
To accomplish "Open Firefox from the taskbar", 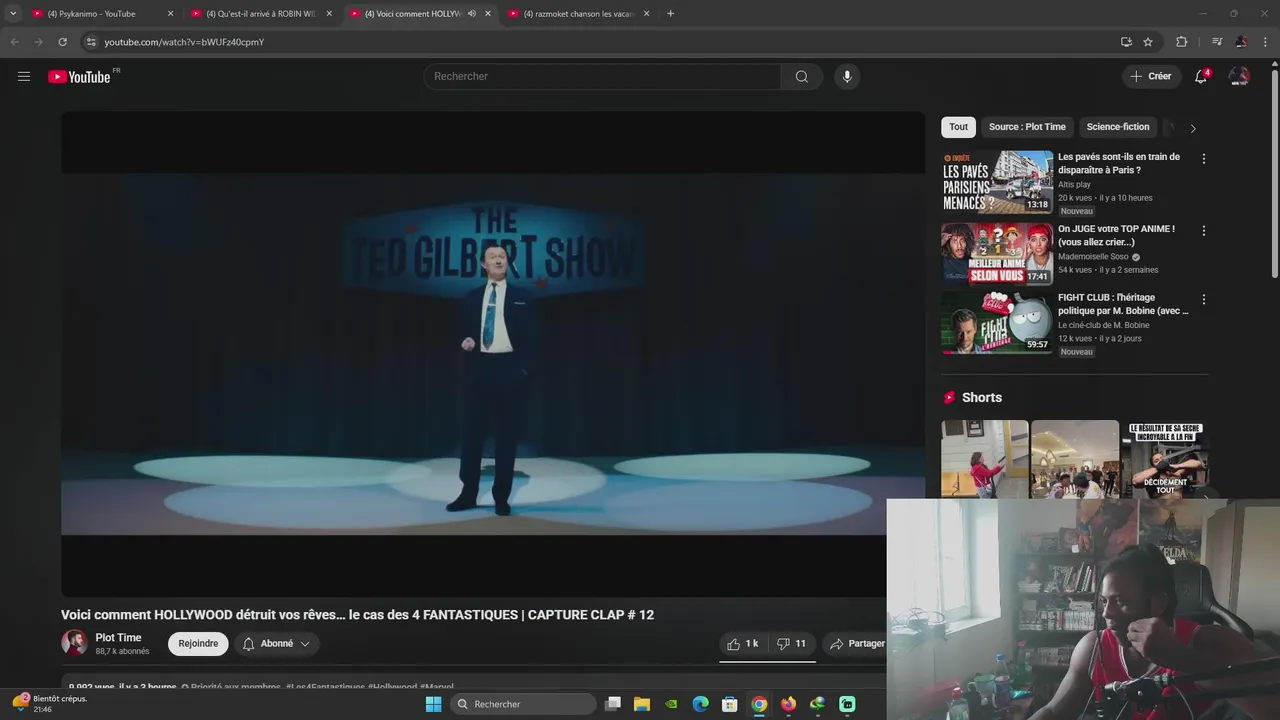I will tap(789, 704).
